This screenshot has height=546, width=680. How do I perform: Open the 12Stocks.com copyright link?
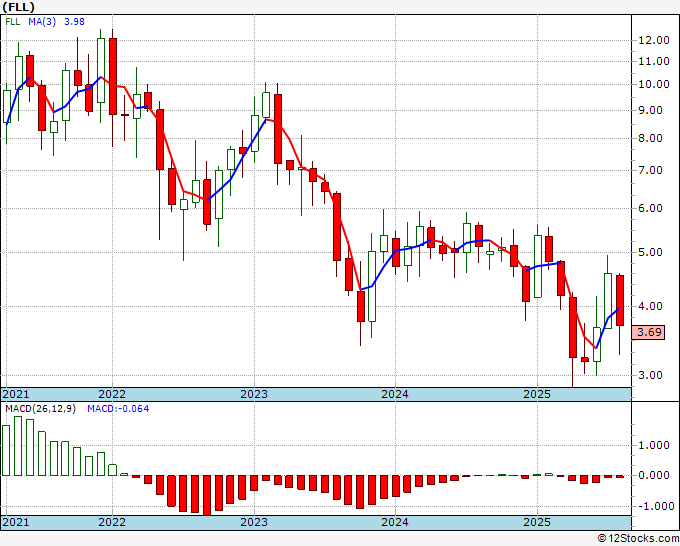(x=638, y=539)
